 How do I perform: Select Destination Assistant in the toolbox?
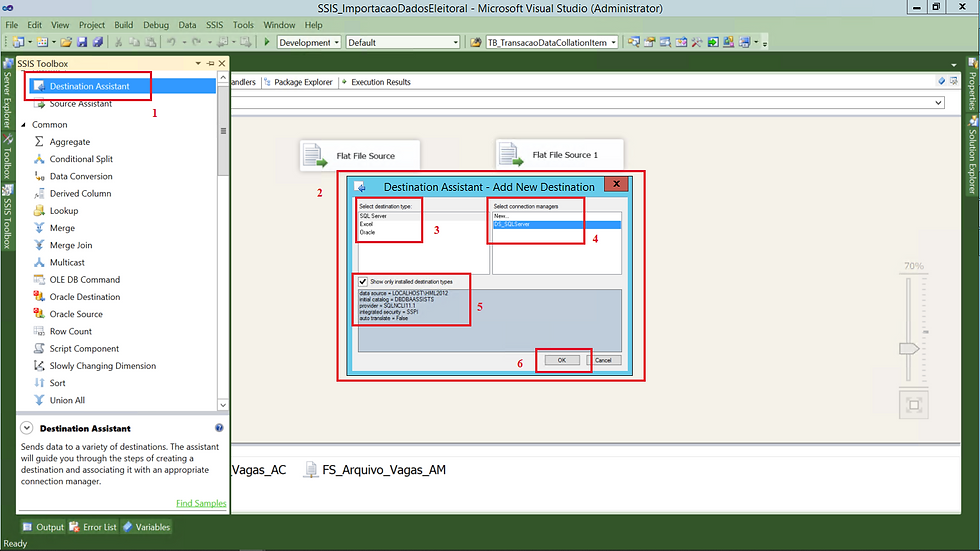pos(122,86)
